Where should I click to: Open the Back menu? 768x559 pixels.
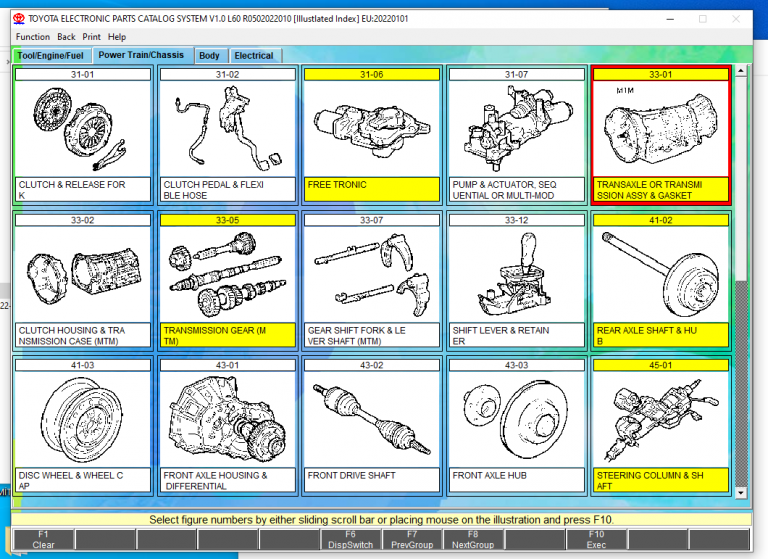click(x=66, y=37)
